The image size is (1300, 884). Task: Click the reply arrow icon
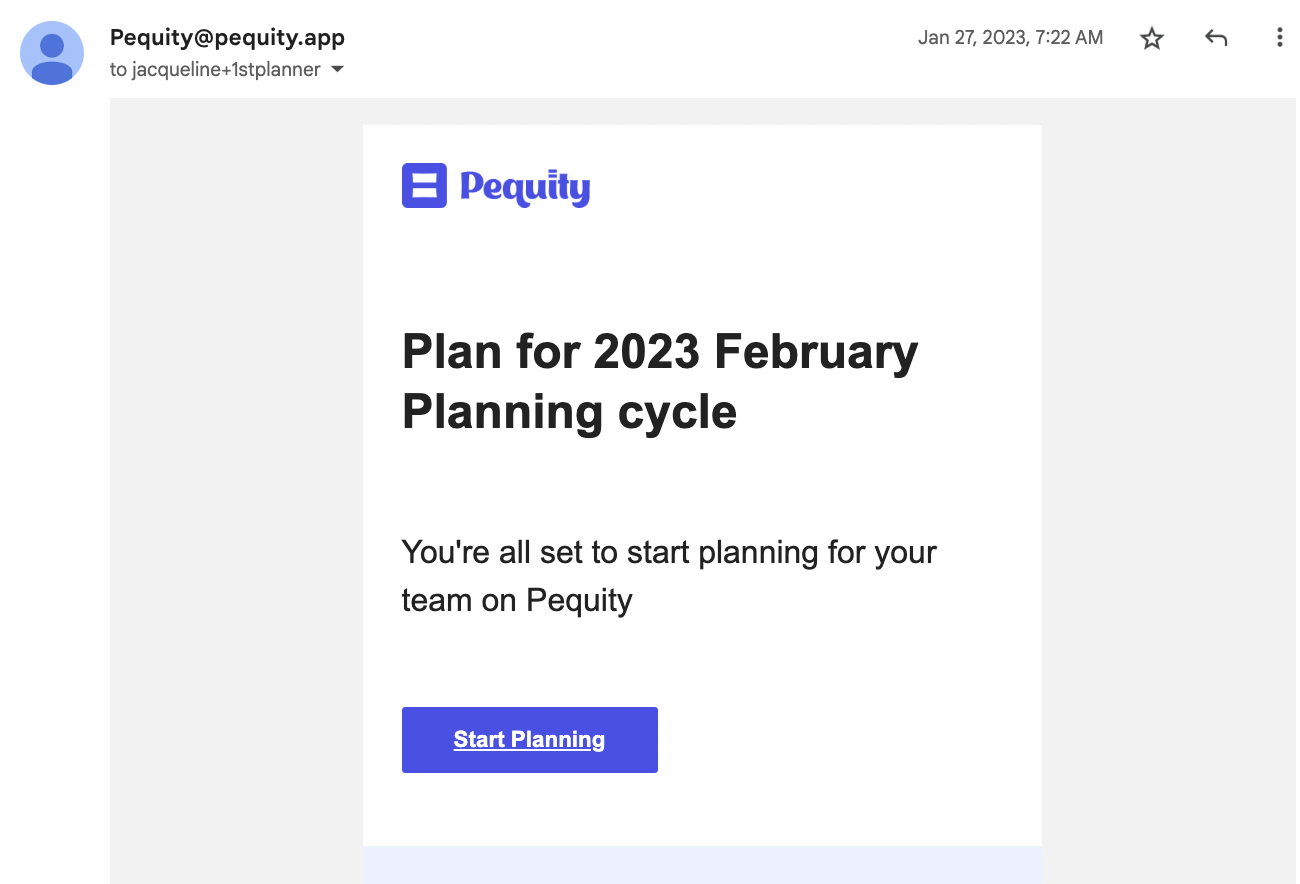(x=1216, y=39)
